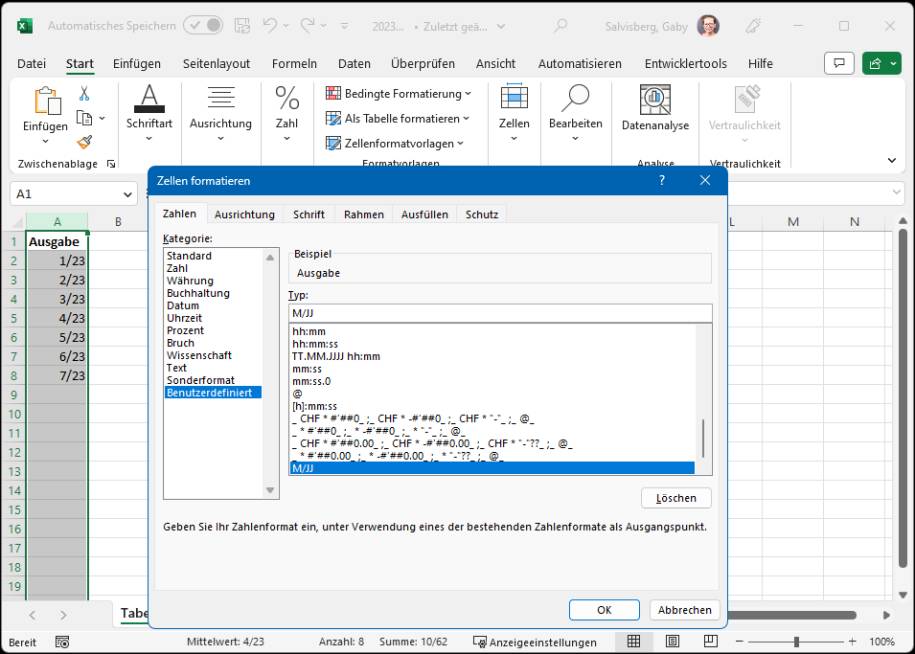The height and width of the screenshot is (654, 915).
Task: Open the Zwischenablage dialog launcher
Action: 110,163
